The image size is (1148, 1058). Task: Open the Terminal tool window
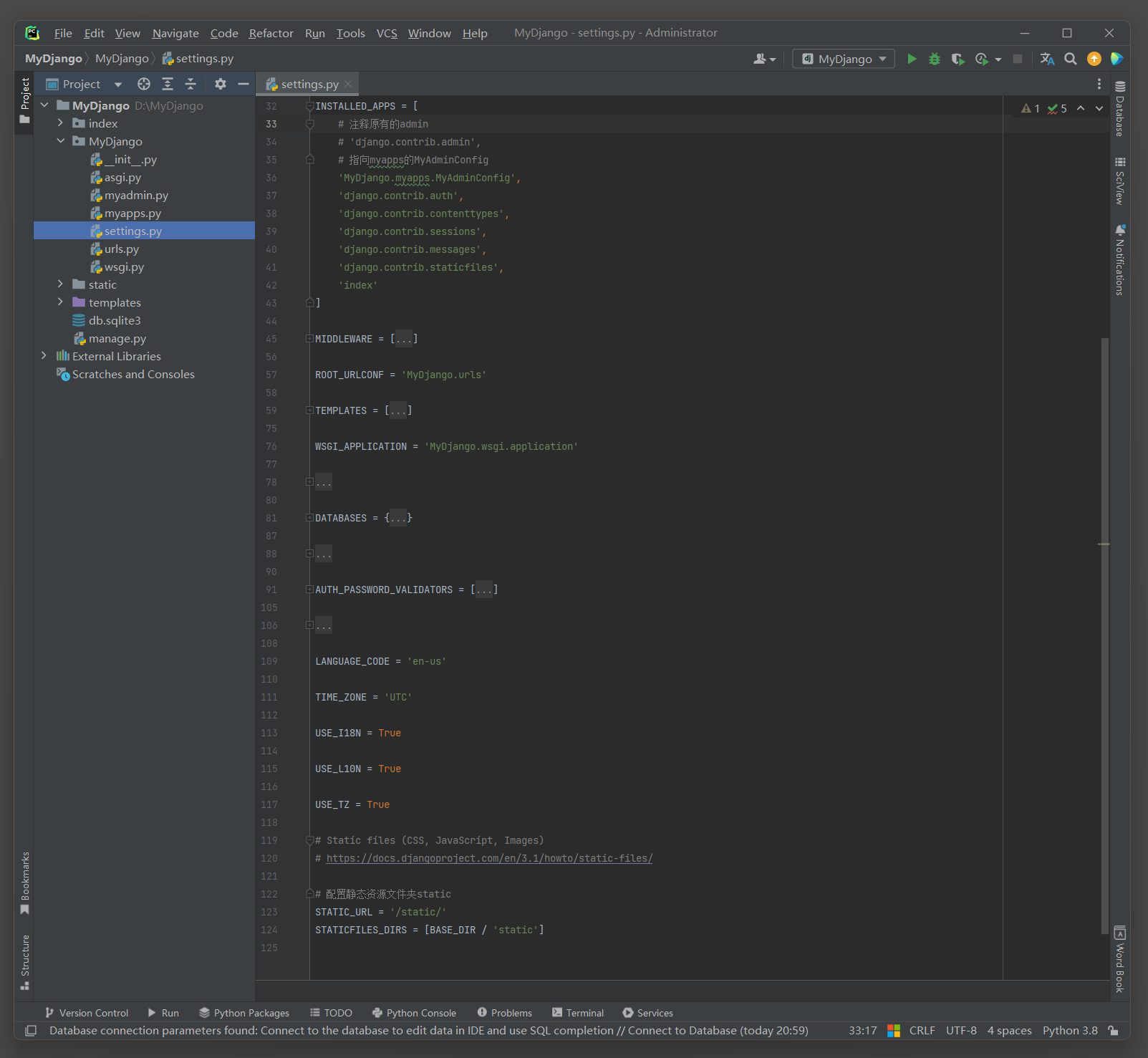(578, 1013)
